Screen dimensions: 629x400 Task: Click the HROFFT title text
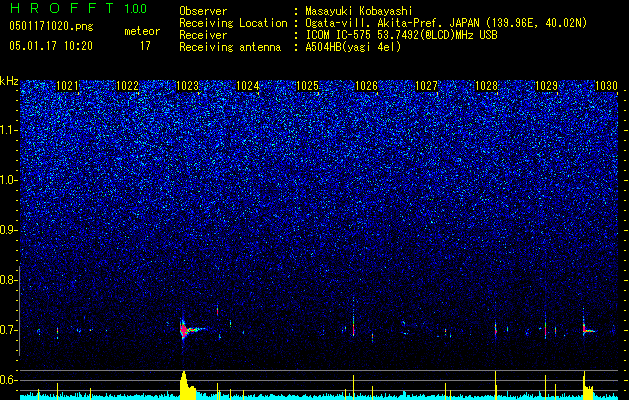pos(61,8)
